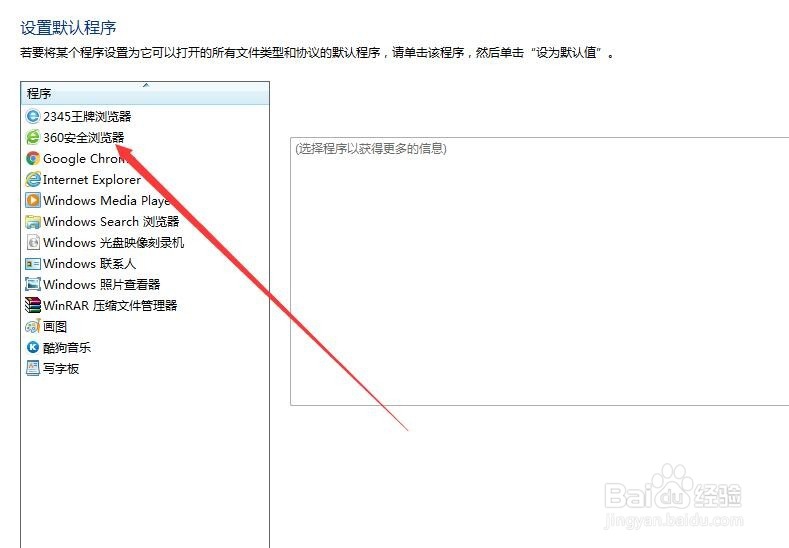Select 2345王牌浏览器 in the program list
Screen dimensions: 789x548
point(87,116)
